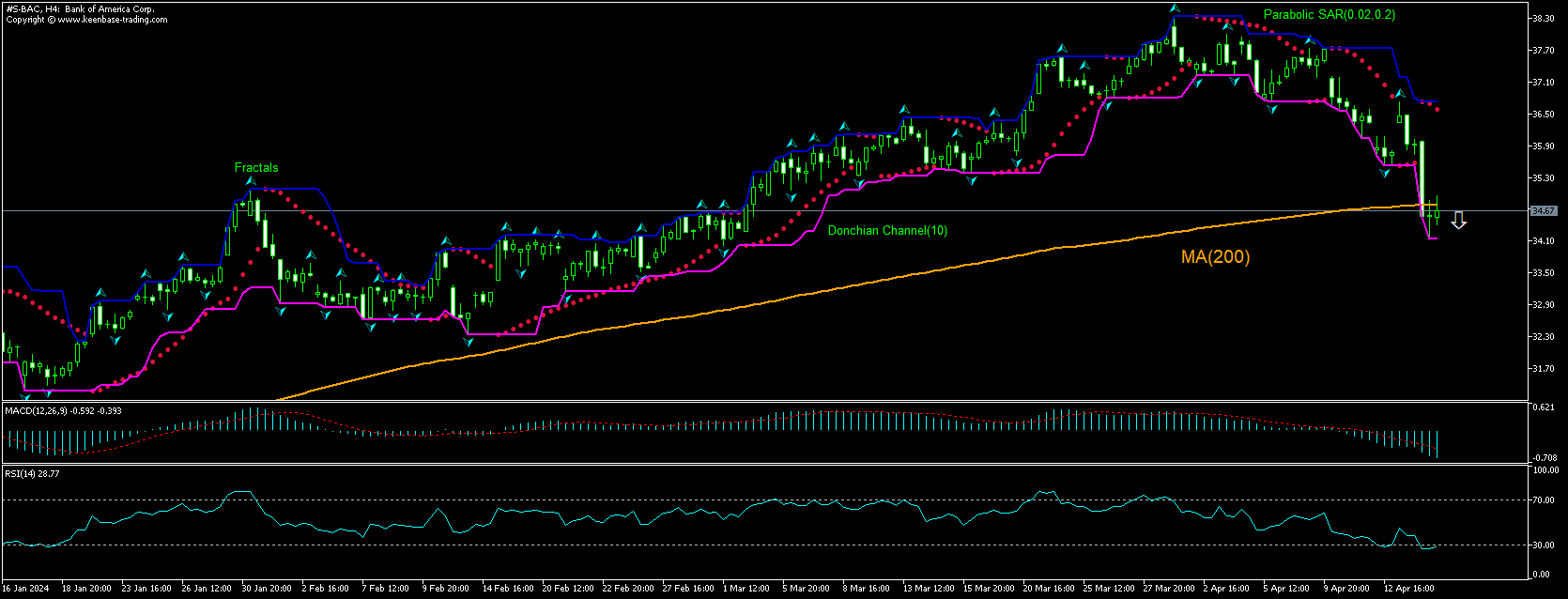
Task: Select the current price tag 34.67
Action: (x=1544, y=211)
